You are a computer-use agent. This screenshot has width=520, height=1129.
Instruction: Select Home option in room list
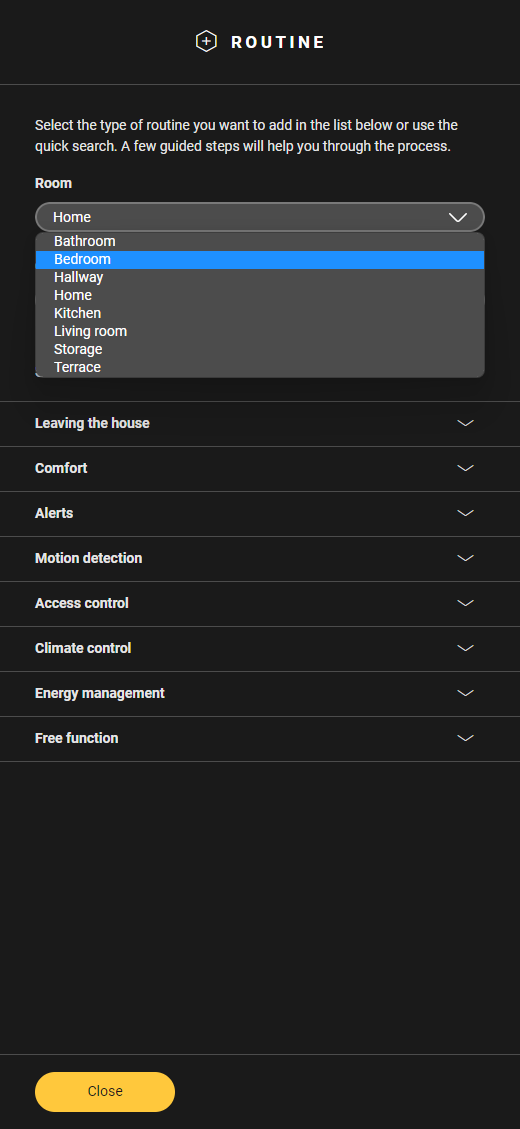point(259,295)
